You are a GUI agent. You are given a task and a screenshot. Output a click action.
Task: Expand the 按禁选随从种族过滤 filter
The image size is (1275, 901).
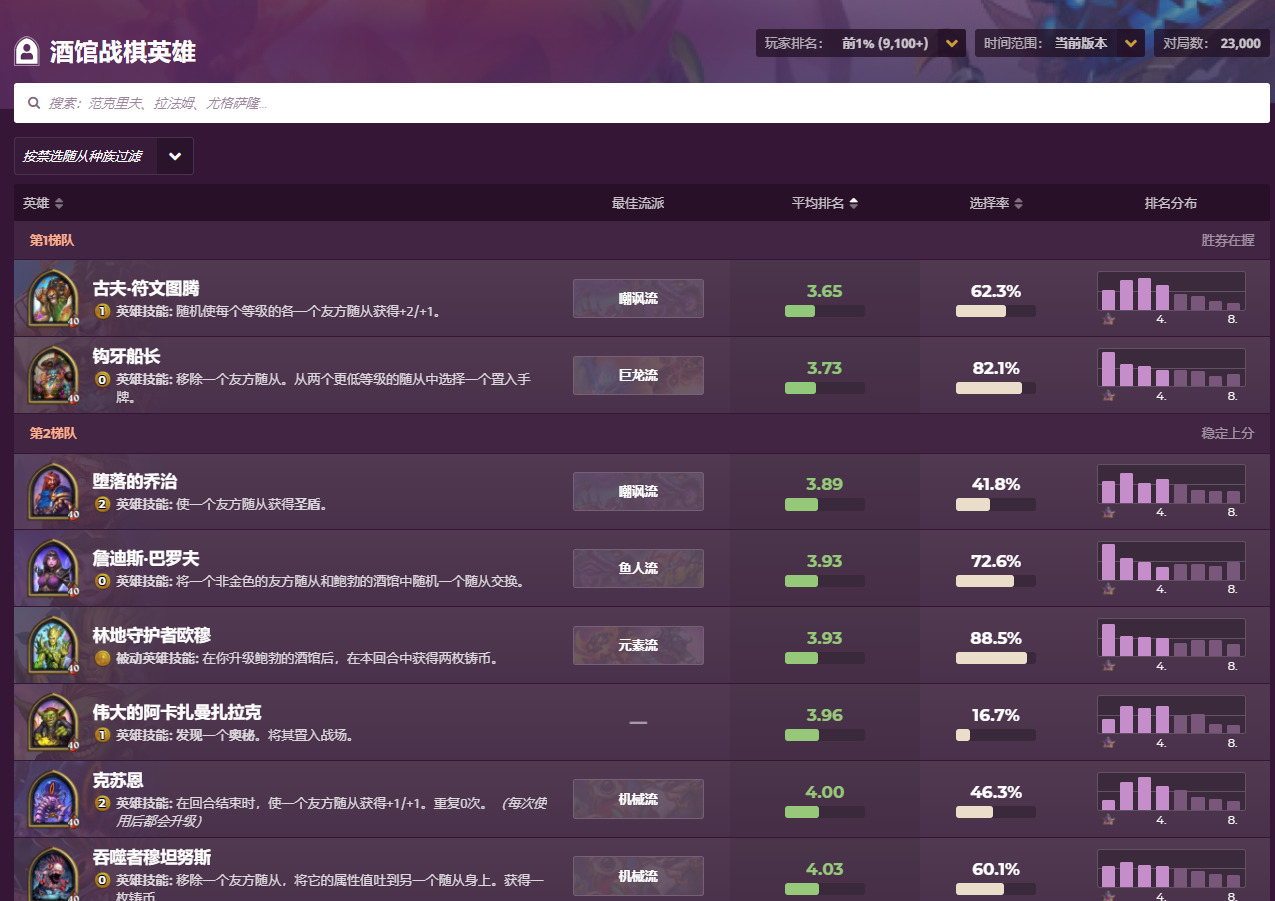(174, 156)
